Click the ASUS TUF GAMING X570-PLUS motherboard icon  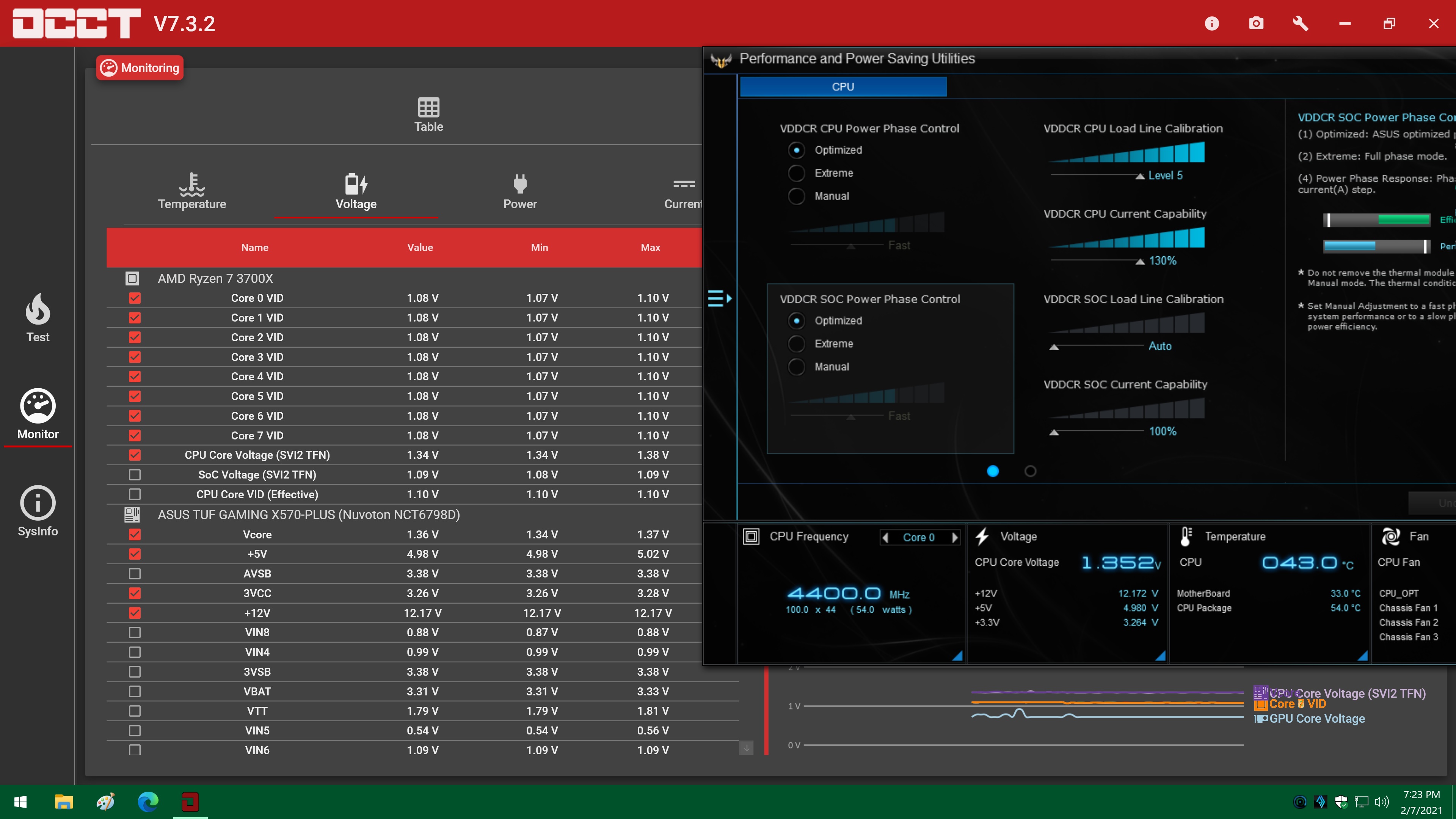132,515
